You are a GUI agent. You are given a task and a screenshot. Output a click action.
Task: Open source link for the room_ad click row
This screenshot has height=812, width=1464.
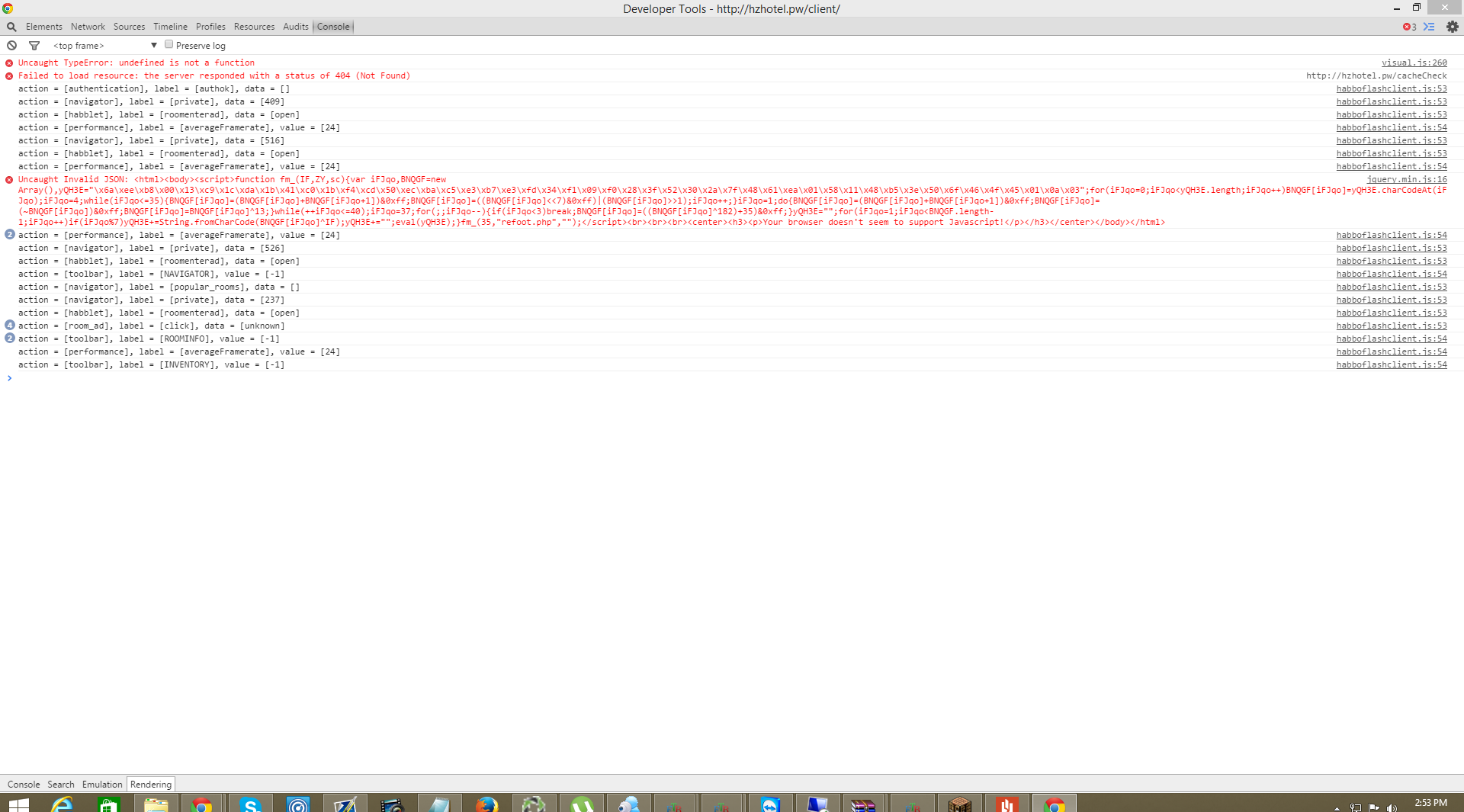pos(1391,326)
